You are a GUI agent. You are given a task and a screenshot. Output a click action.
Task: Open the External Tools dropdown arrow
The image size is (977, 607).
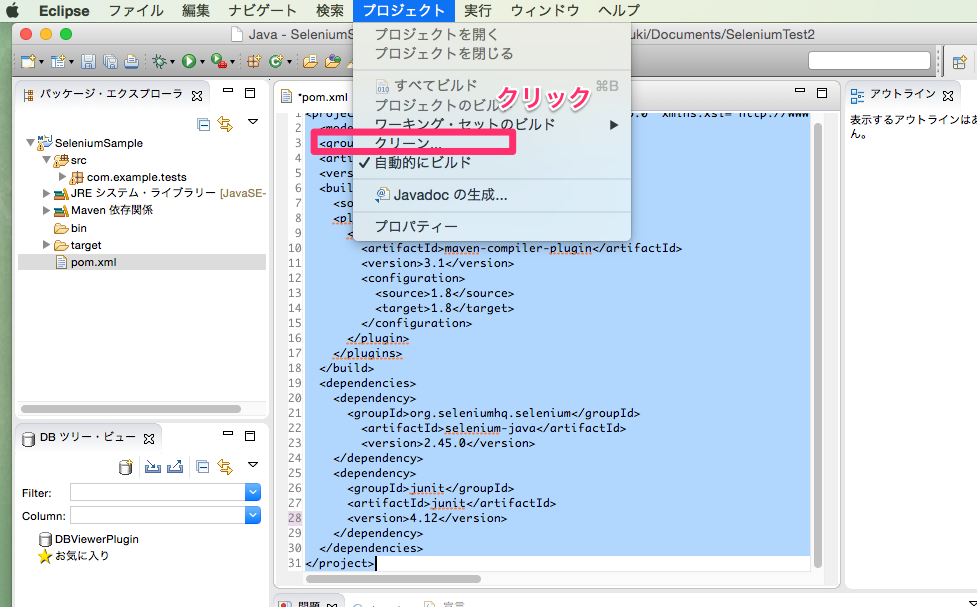[x=232, y=62]
